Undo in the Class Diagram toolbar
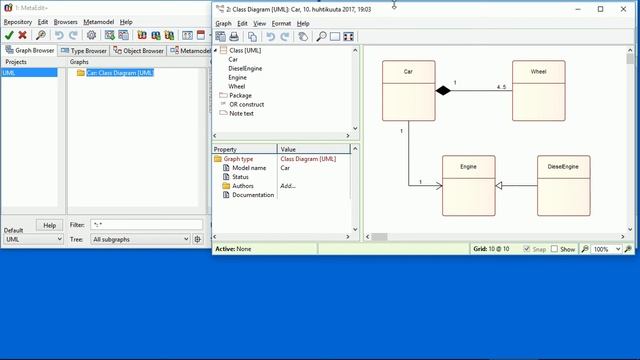The height and width of the screenshot is (360, 640). (x=271, y=37)
